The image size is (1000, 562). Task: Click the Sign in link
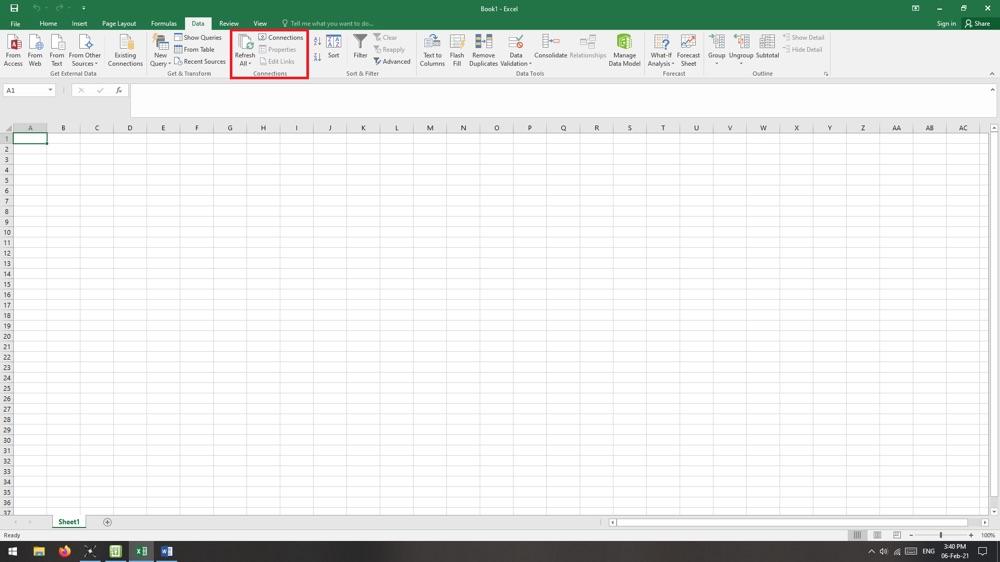coord(946,23)
